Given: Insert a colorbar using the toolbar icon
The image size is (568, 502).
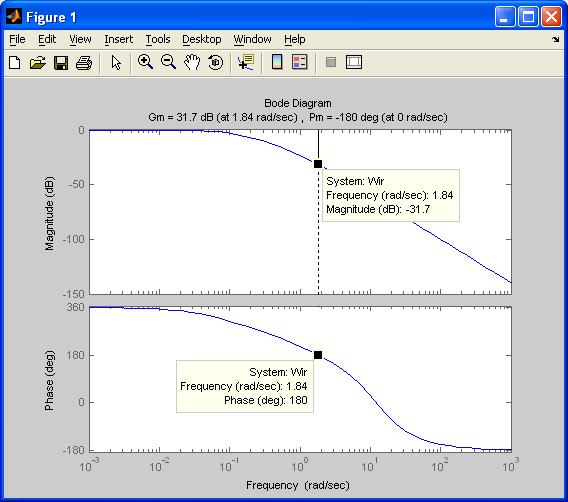Looking at the screenshot, I should 277,62.
